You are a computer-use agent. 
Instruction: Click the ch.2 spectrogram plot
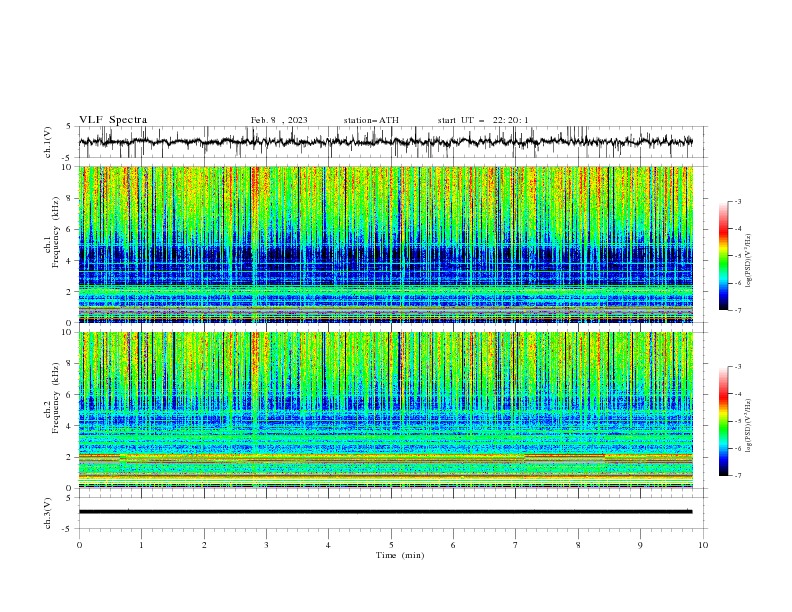[x=386, y=410]
